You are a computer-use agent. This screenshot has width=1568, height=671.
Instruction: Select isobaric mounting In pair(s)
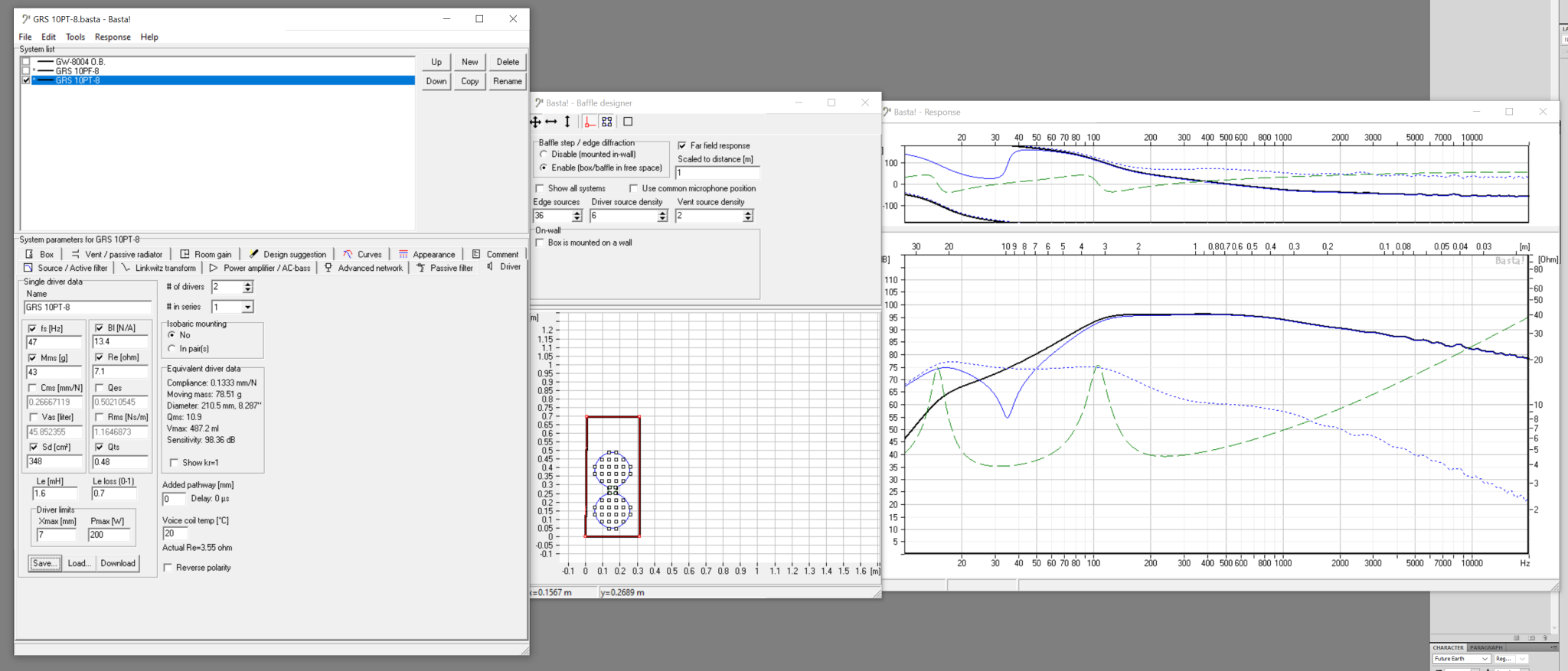coord(171,349)
